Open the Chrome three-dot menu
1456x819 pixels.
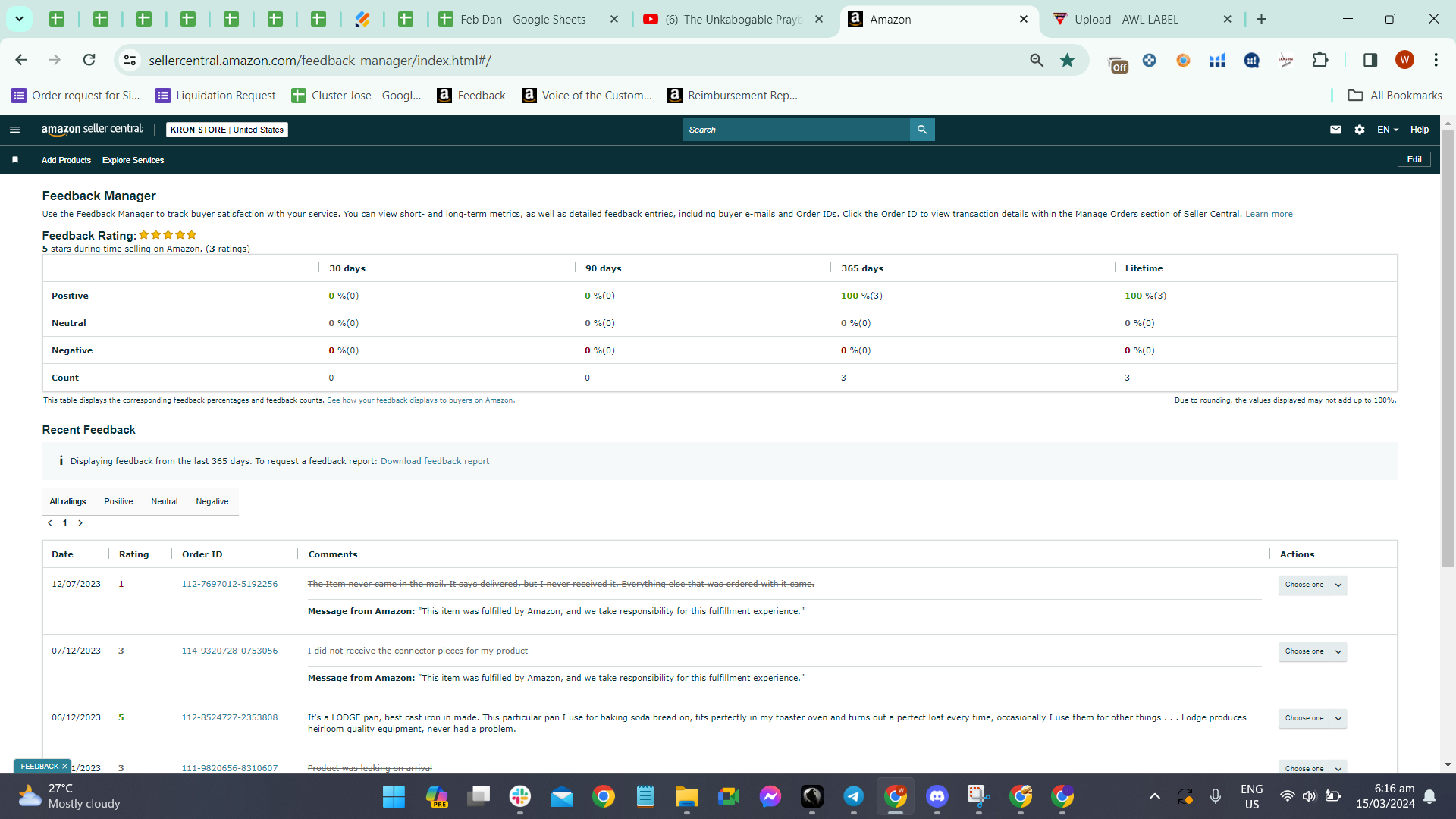(x=1436, y=60)
